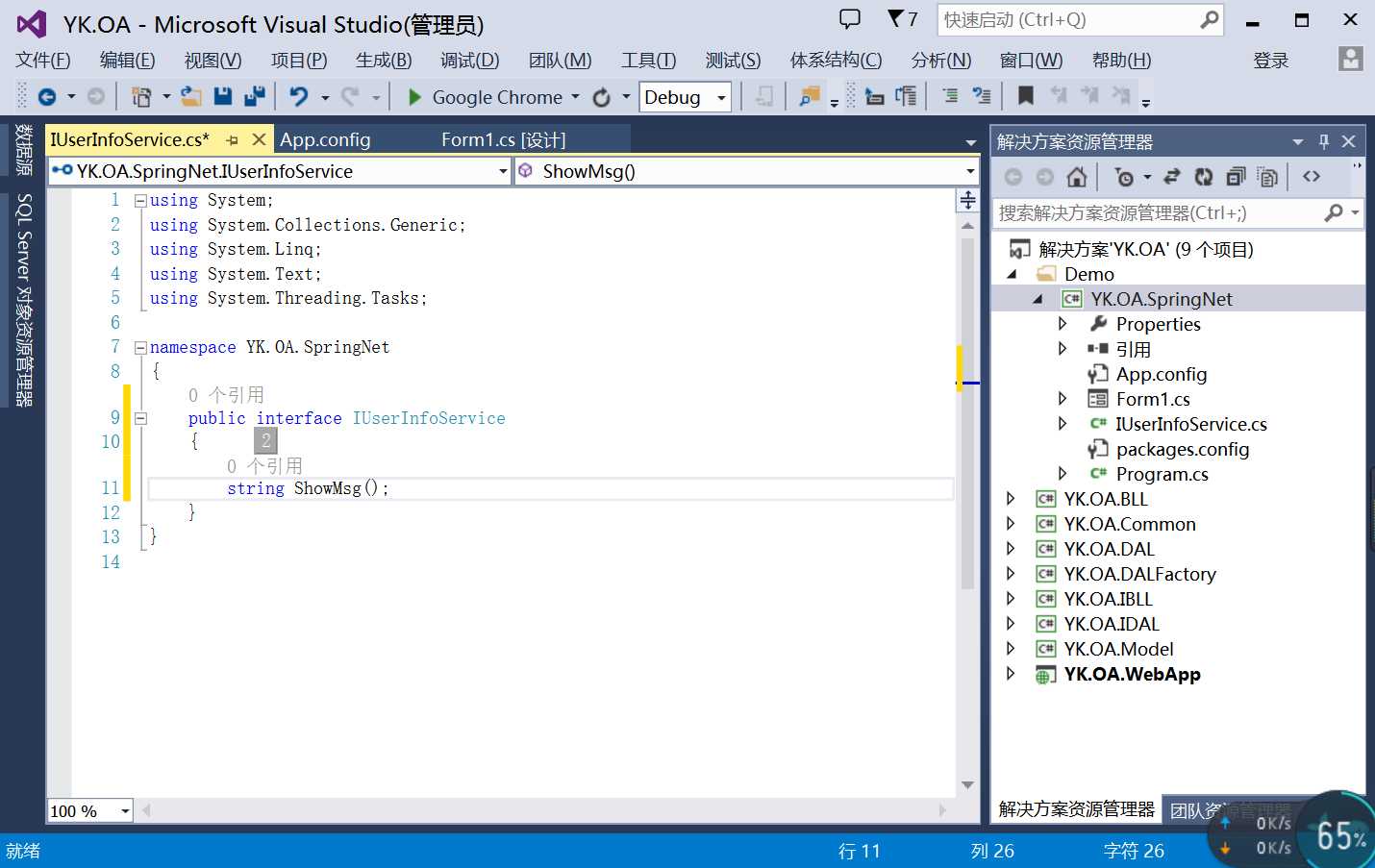
Task: Start debugging with the green play arrow
Action: pos(414,97)
